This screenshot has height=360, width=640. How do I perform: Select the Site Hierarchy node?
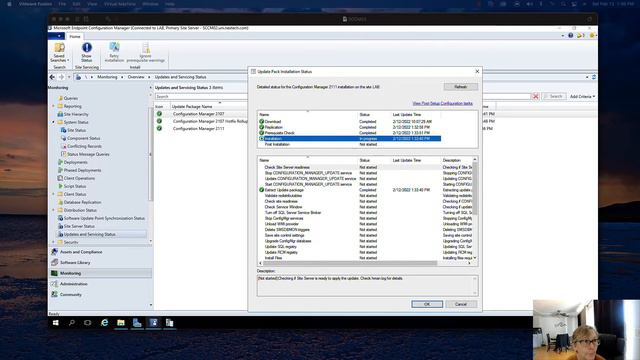click(x=76, y=114)
